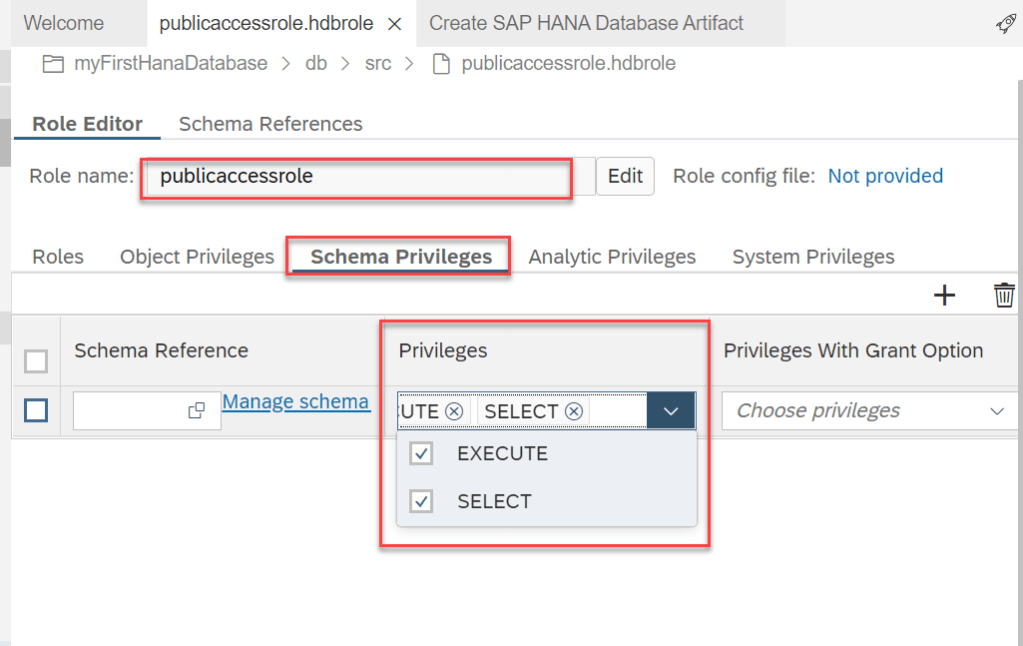
Task: Click the myFirstHanaDatabase folder icon in breadcrumb
Action: (53, 64)
